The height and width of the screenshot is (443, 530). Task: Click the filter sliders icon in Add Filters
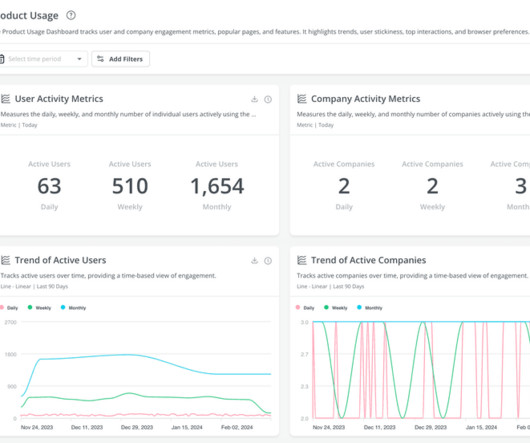click(100, 59)
